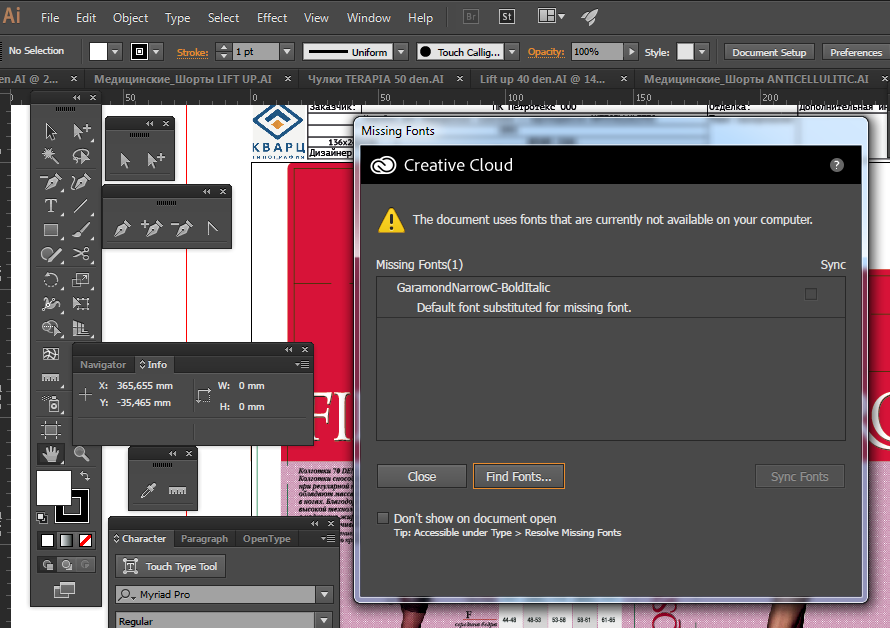Pick Delete Anchor Point tool in floating panel
Screen dimensions: 890x628
[182, 228]
